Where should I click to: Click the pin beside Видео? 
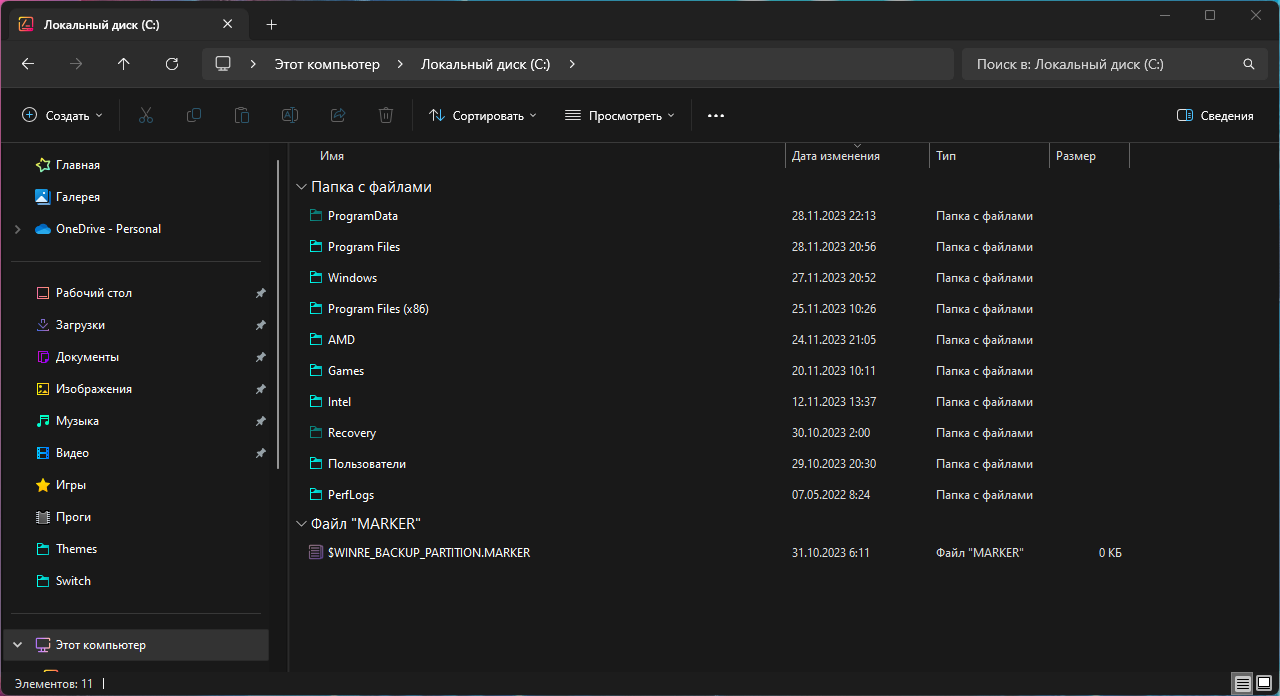[x=260, y=453]
